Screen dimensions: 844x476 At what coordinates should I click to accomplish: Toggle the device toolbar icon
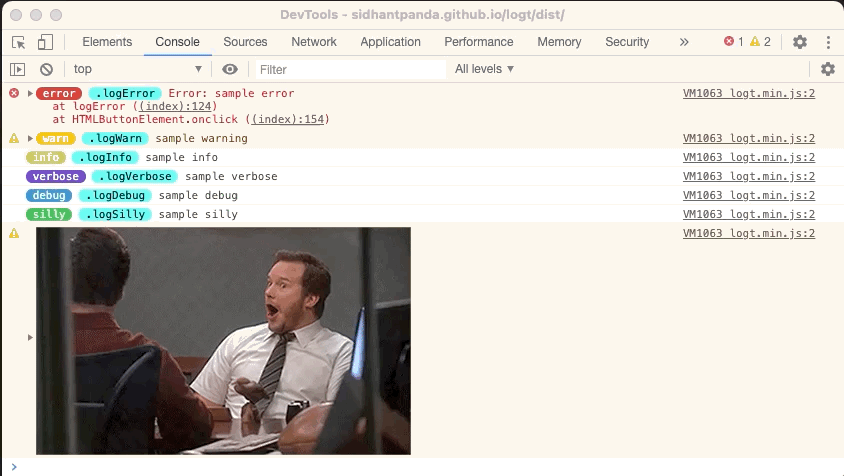(x=45, y=42)
